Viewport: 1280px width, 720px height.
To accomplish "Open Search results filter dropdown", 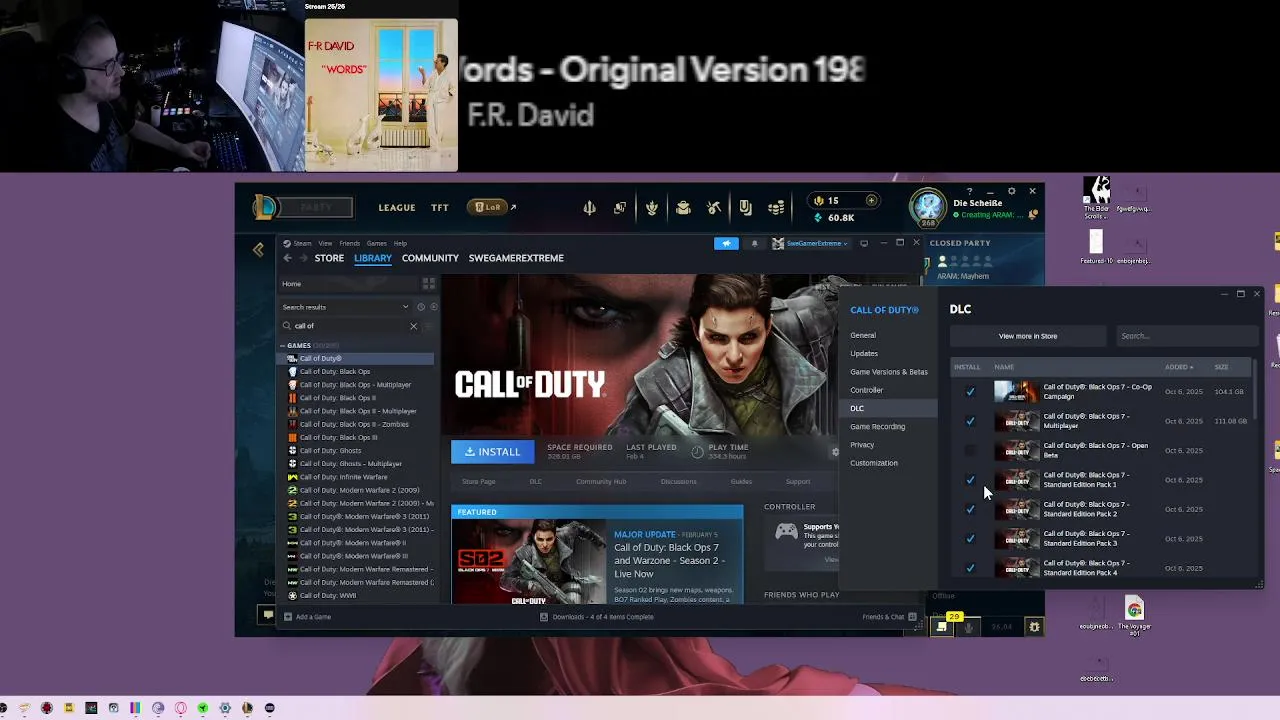I will click(346, 307).
